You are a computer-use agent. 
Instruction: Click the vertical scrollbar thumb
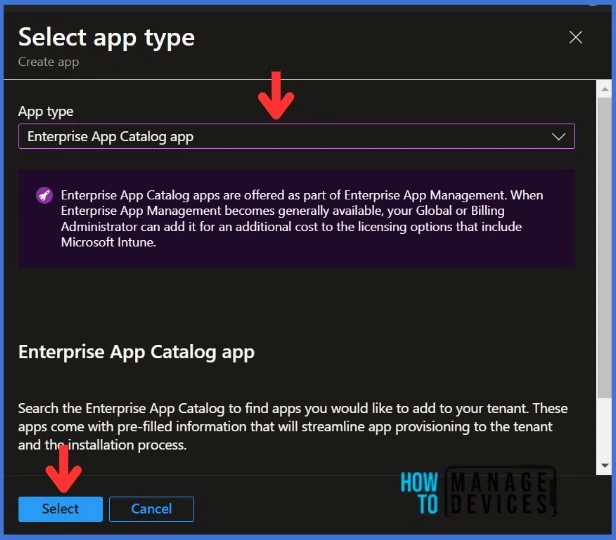tap(605, 247)
